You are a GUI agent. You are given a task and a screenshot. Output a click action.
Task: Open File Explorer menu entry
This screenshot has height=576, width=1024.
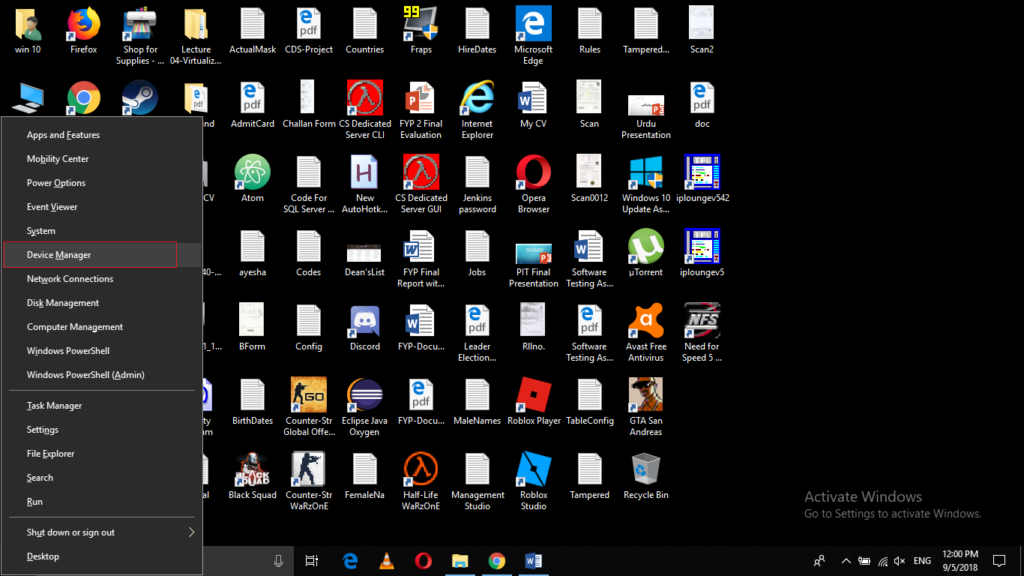coord(102,454)
